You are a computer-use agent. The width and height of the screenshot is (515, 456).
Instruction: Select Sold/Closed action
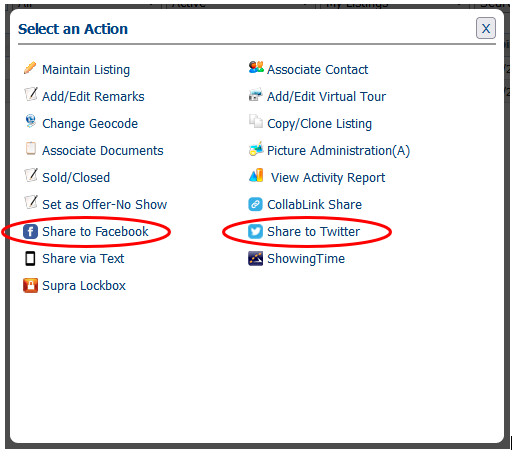(76, 178)
